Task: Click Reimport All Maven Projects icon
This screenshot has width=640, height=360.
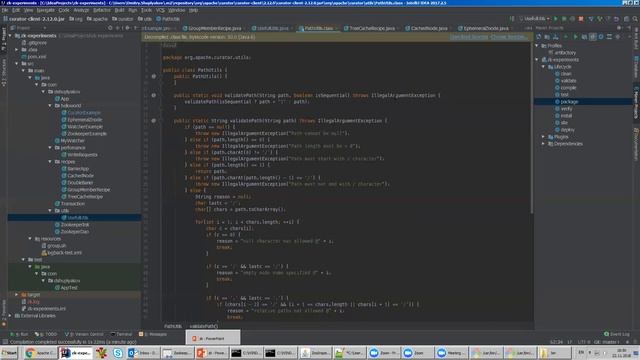Action: tap(538, 37)
